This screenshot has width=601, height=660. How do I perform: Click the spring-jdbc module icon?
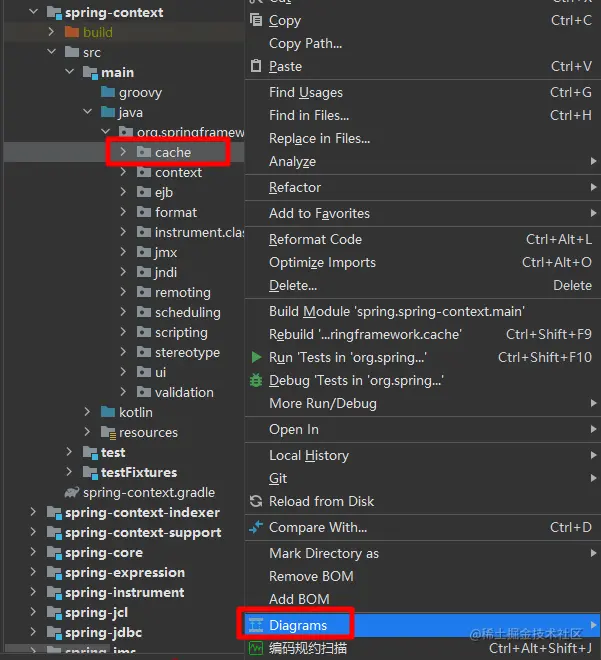point(54,633)
